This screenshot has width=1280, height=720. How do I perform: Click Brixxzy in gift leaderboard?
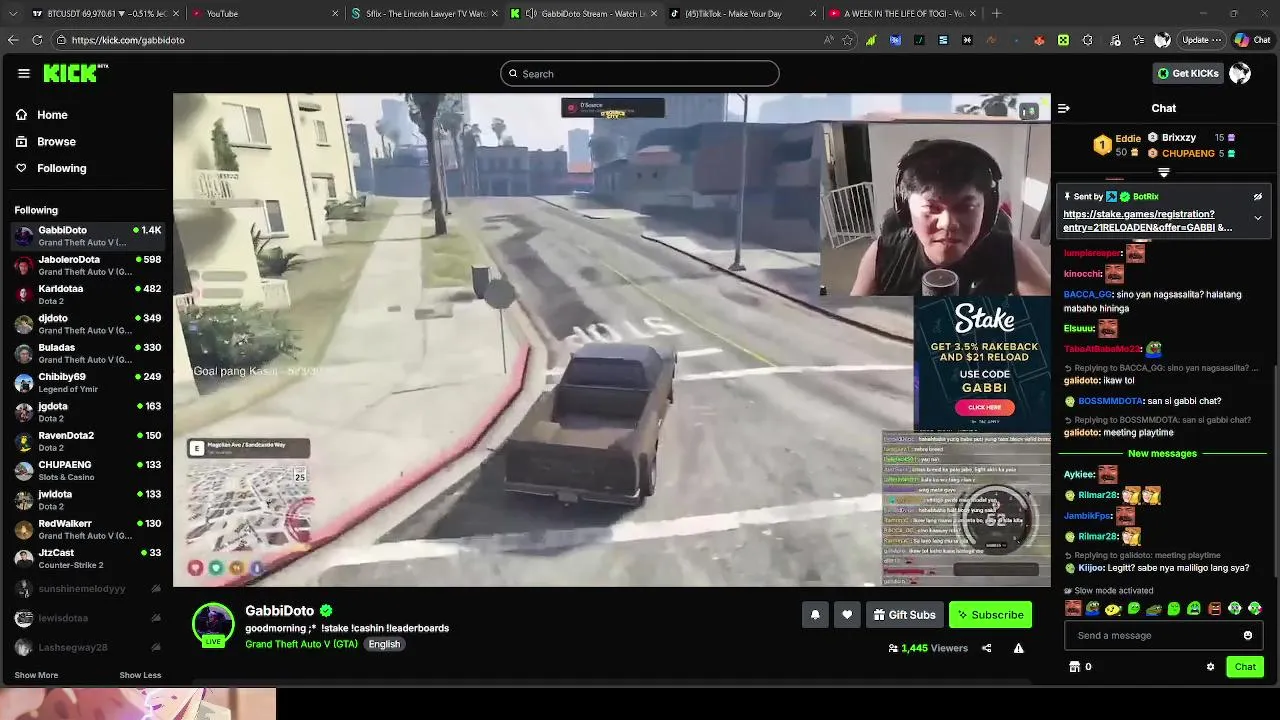pyautogui.click(x=1179, y=138)
